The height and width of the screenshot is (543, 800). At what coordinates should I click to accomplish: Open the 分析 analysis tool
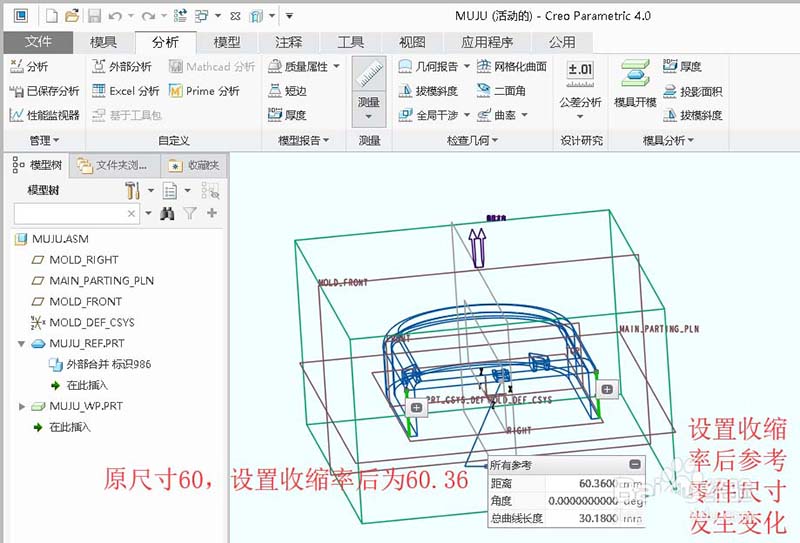[x=29, y=66]
